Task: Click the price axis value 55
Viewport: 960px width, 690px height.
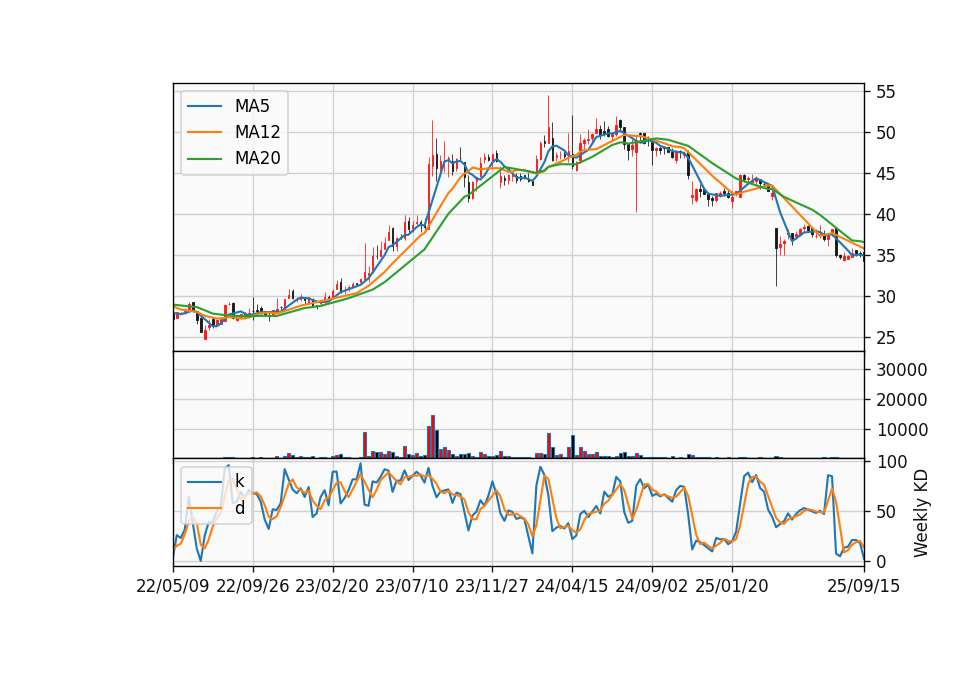Action: pos(885,92)
